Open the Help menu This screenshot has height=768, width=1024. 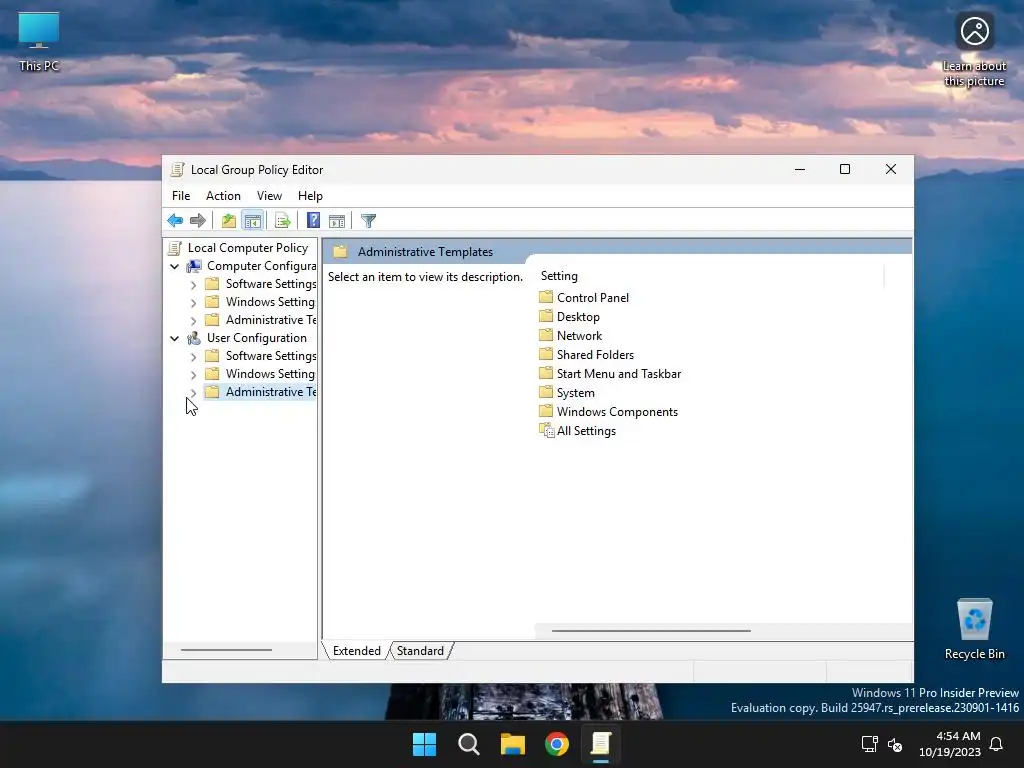click(310, 195)
